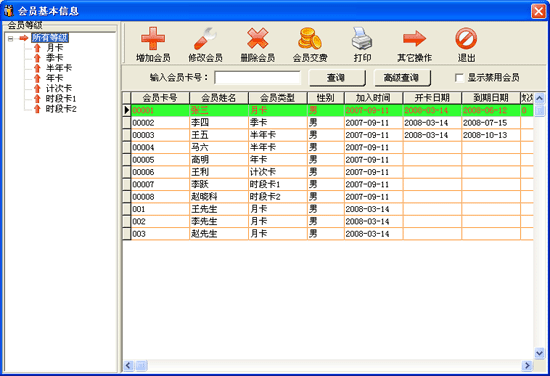Screen dimensions: 550x376
Task: Click the 查询 search button
Action: point(336,78)
